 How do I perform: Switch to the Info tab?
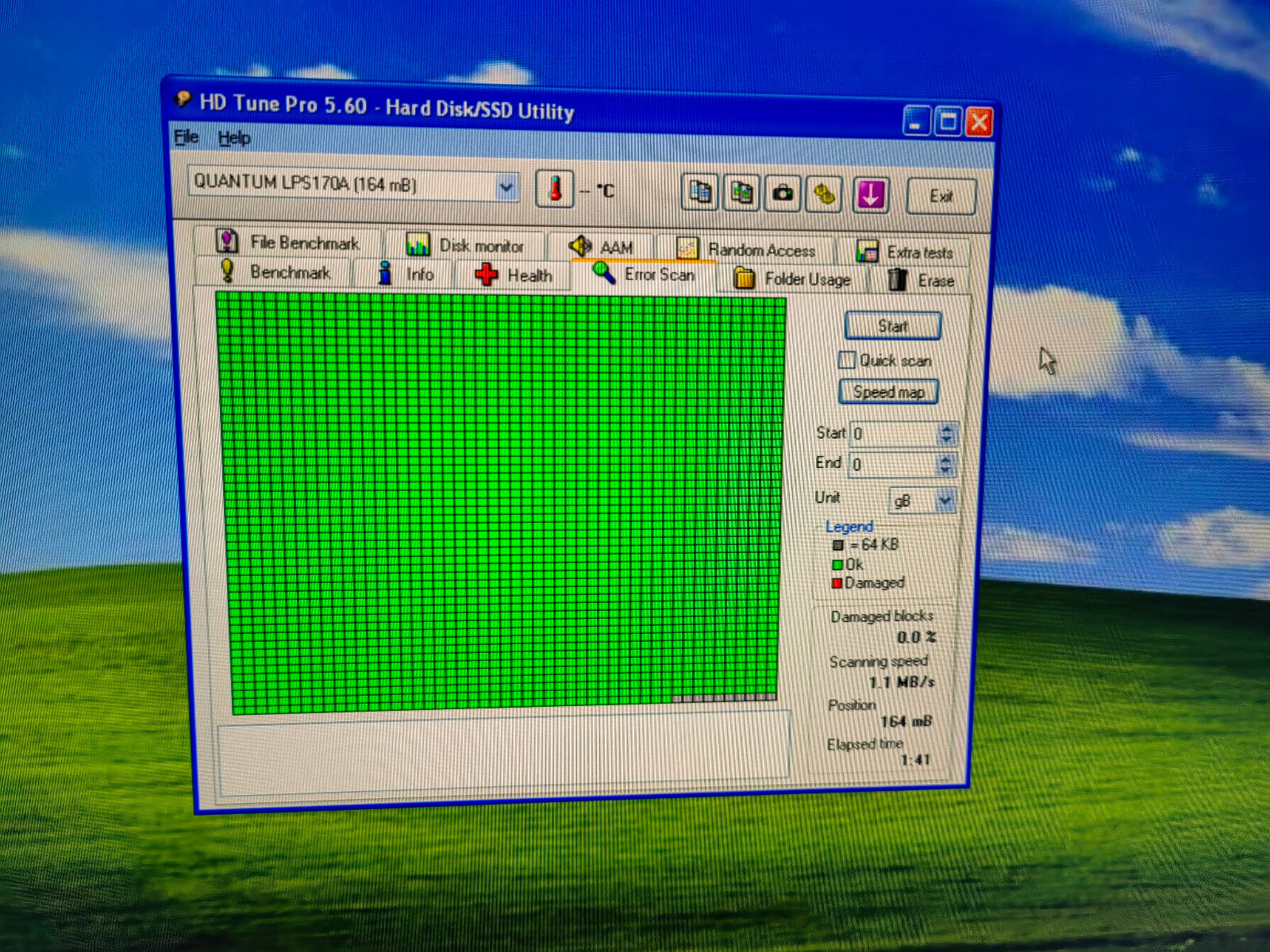(405, 274)
